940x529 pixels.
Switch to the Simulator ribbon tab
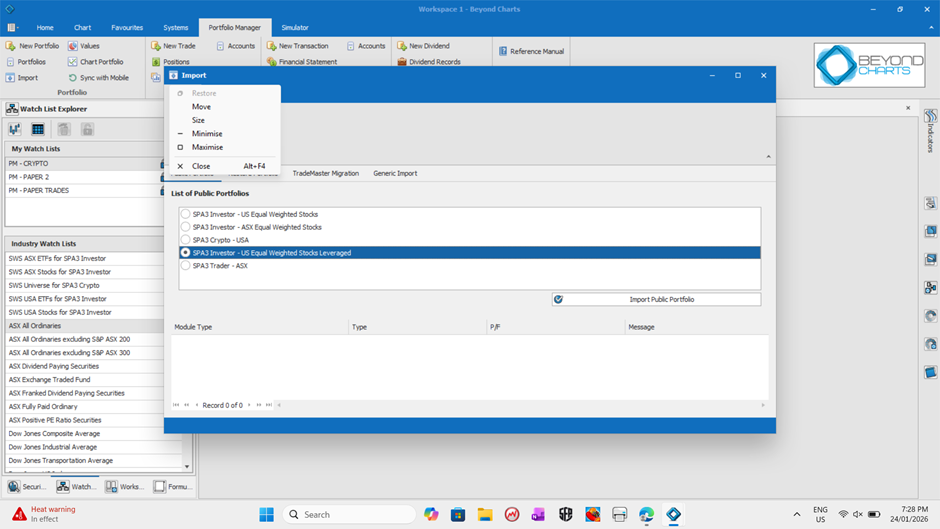tap(295, 28)
